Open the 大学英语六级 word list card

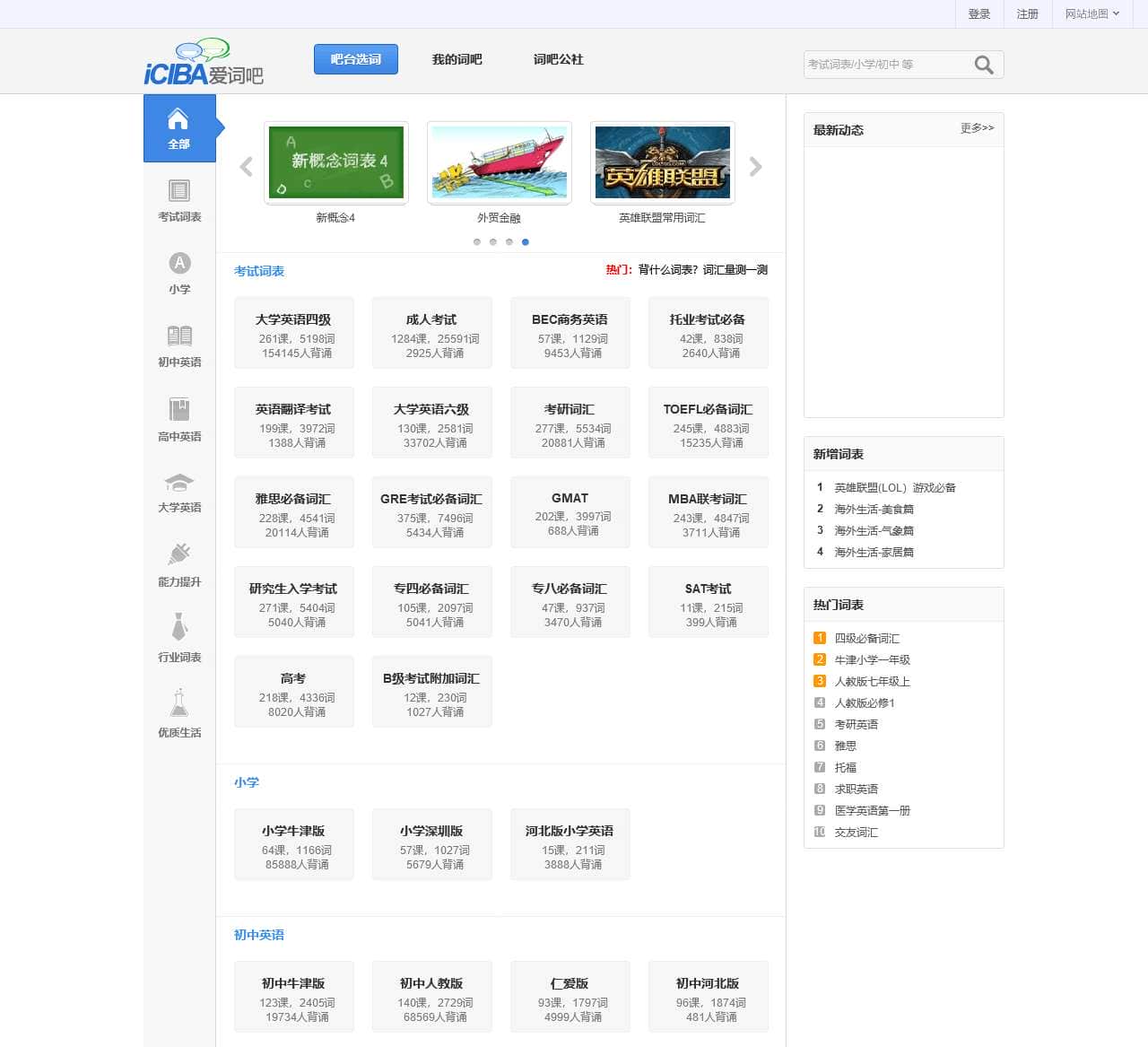432,423
